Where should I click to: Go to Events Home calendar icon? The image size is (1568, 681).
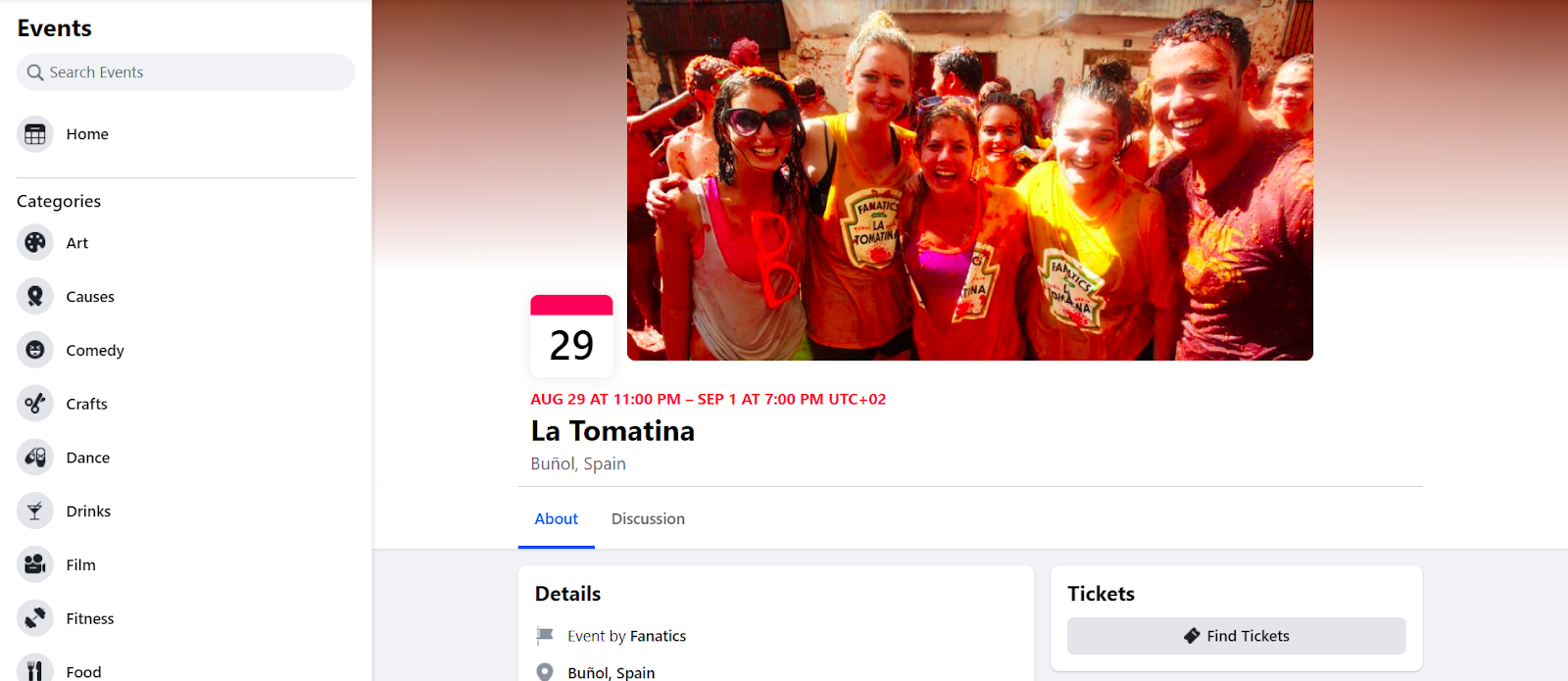pyautogui.click(x=35, y=134)
